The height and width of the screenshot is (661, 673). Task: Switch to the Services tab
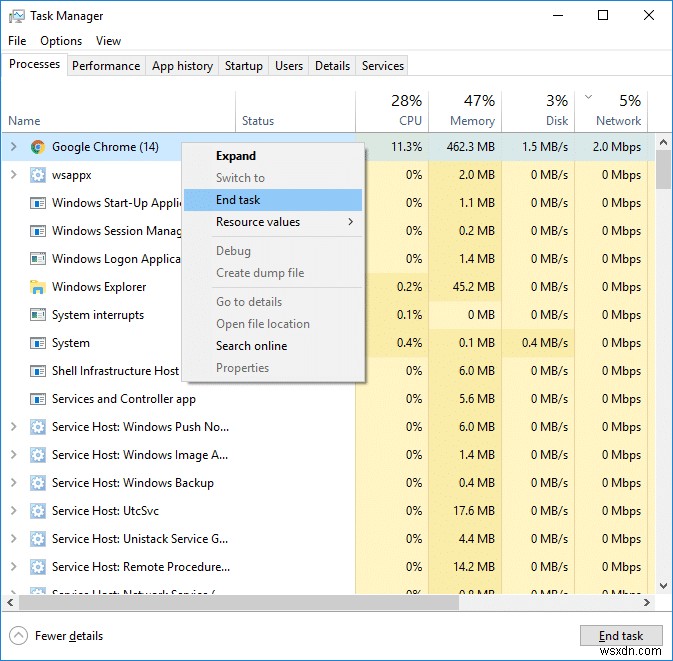(x=383, y=66)
